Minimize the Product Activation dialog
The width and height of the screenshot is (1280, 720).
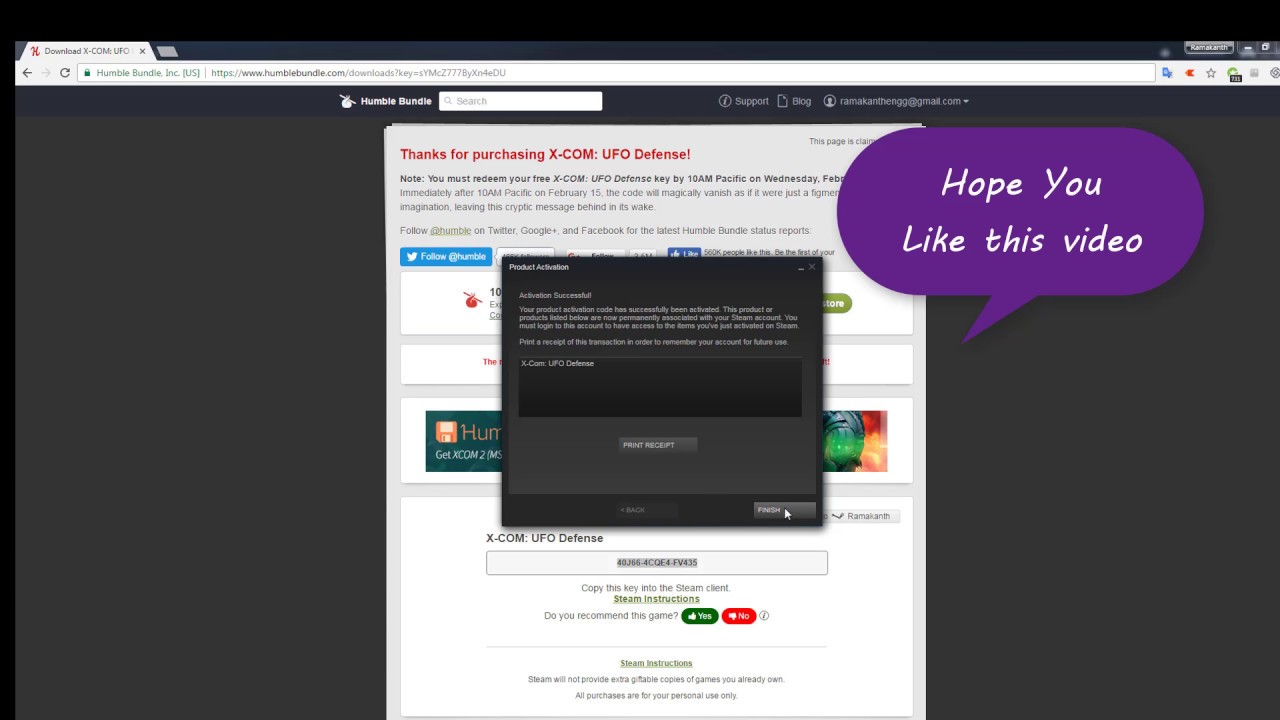pyautogui.click(x=800, y=267)
